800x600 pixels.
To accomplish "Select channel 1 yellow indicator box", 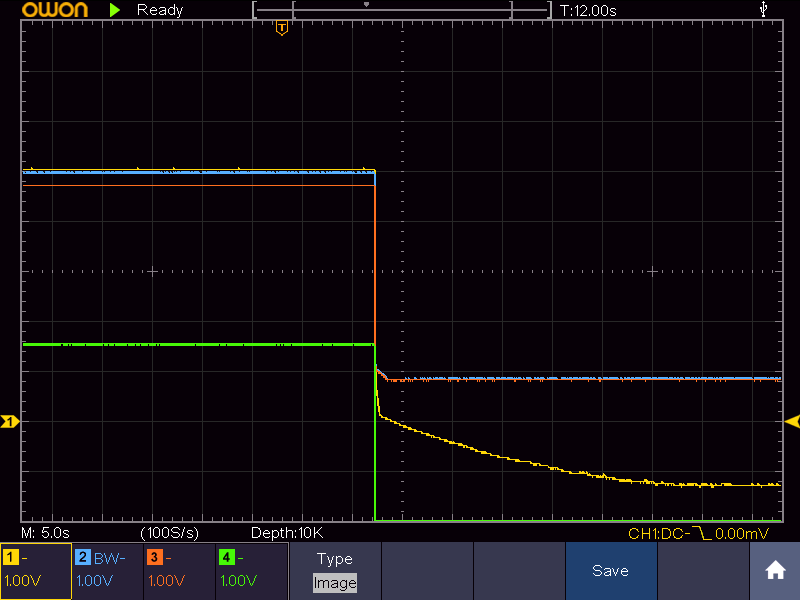I will coord(36,571).
